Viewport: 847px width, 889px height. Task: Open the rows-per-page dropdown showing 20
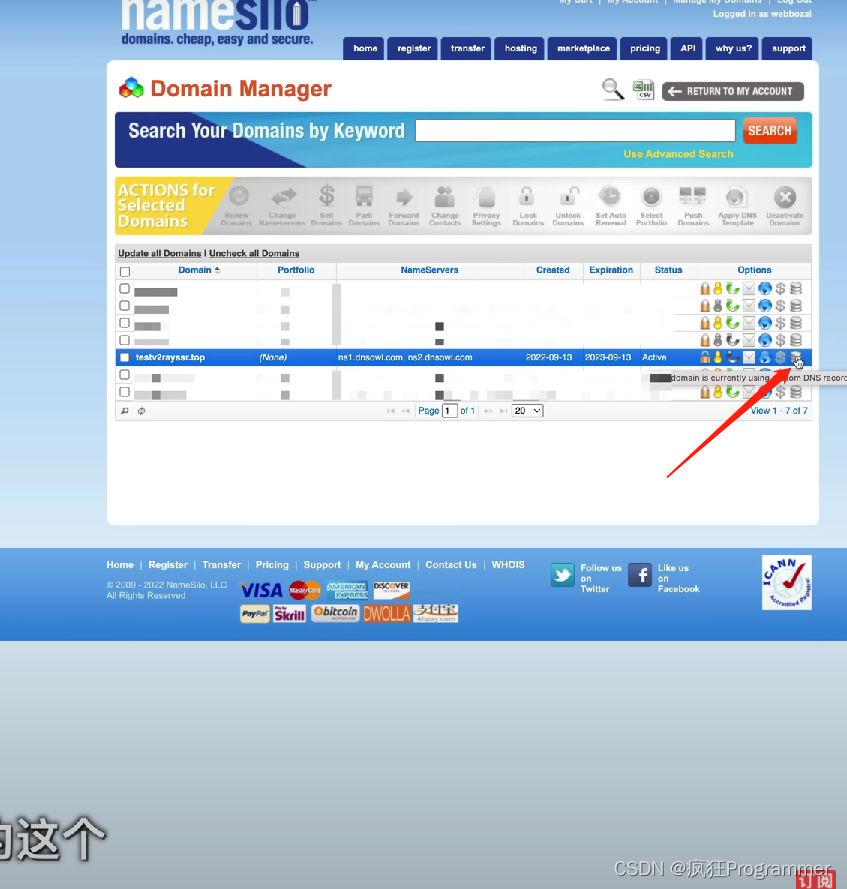528,411
